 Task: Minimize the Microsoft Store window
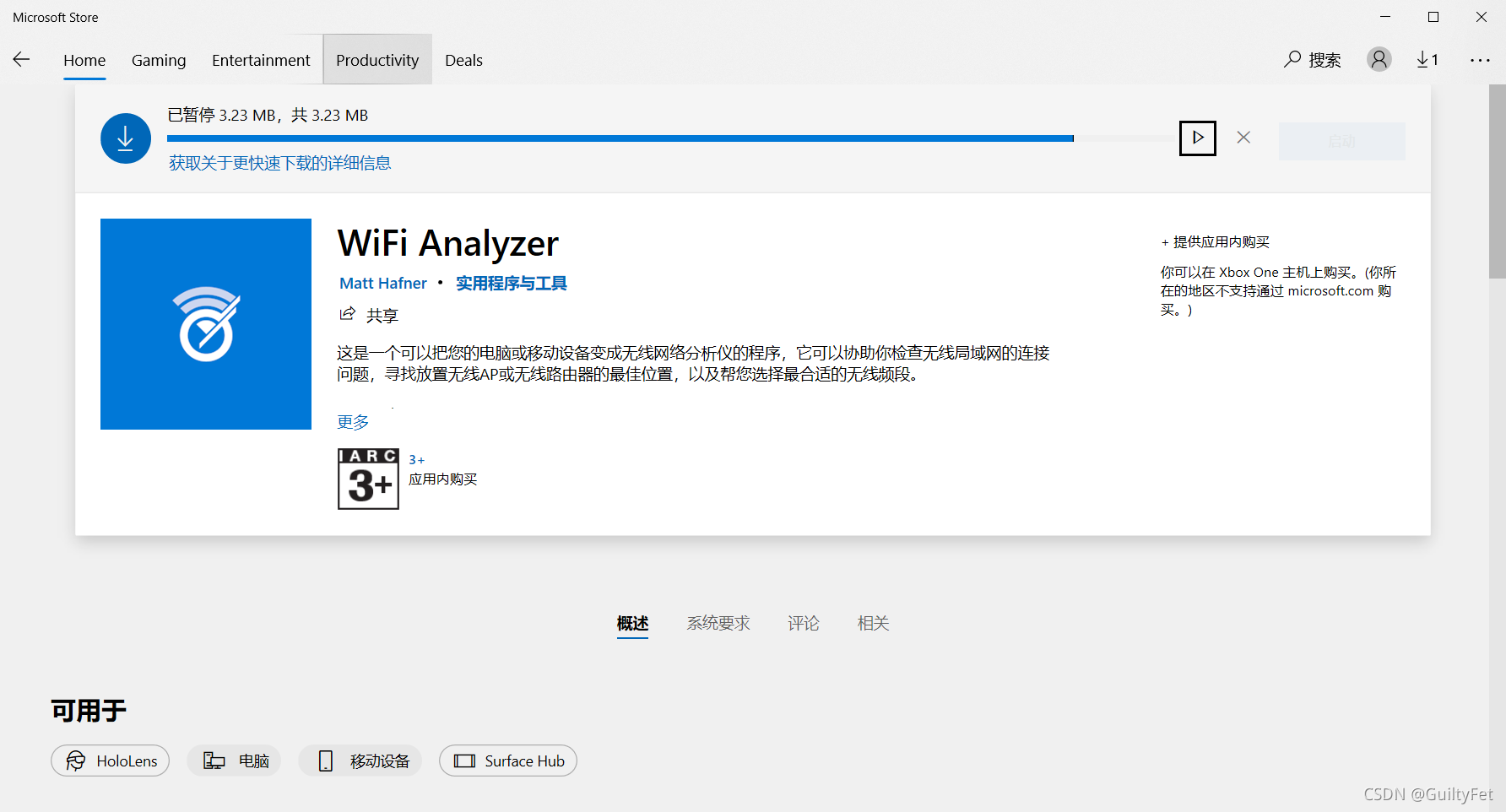(x=1385, y=17)
